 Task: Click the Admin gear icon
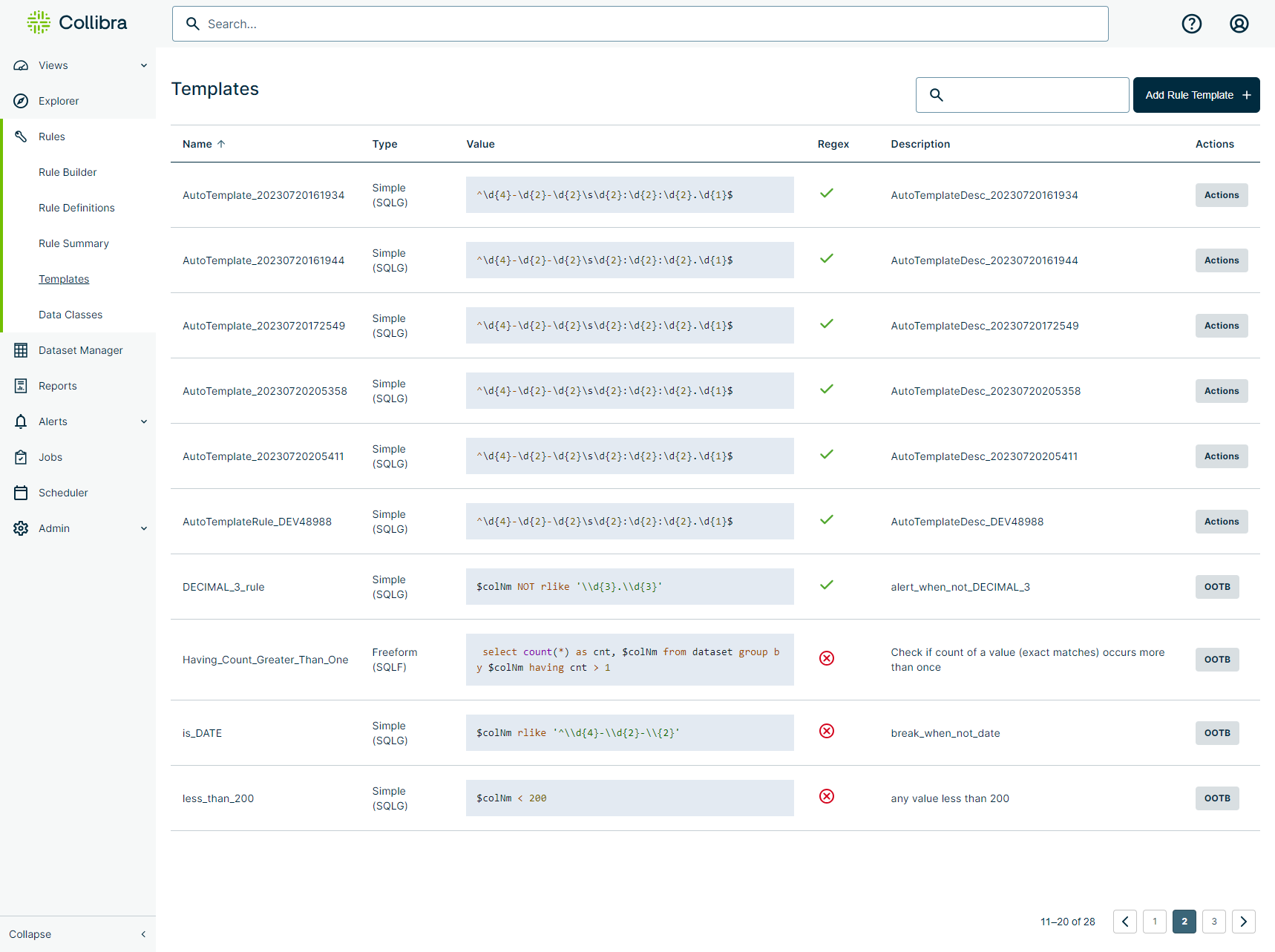coord(21,528)
